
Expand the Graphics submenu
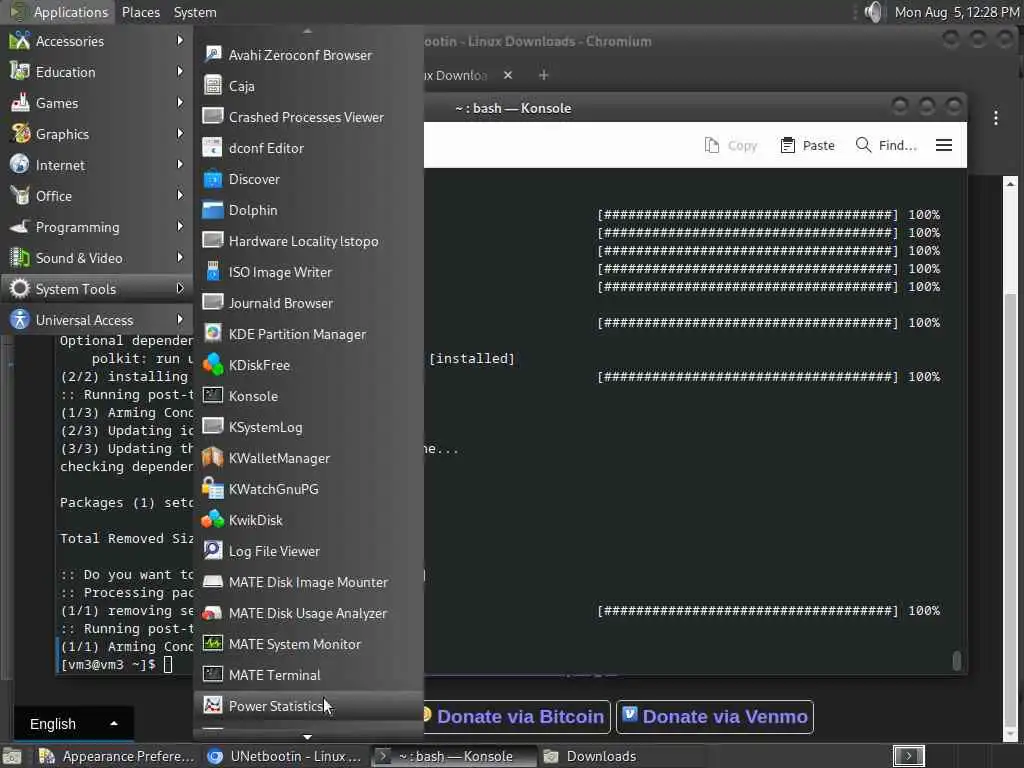tap(97, 134)
